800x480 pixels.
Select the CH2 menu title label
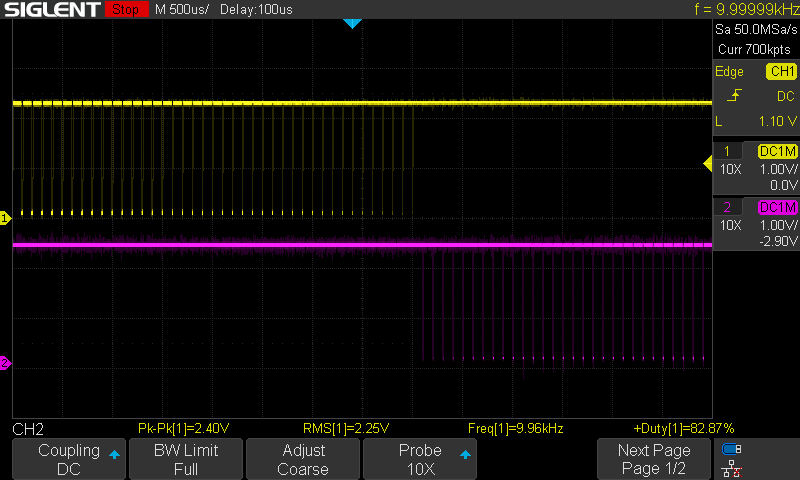point(28,429)
